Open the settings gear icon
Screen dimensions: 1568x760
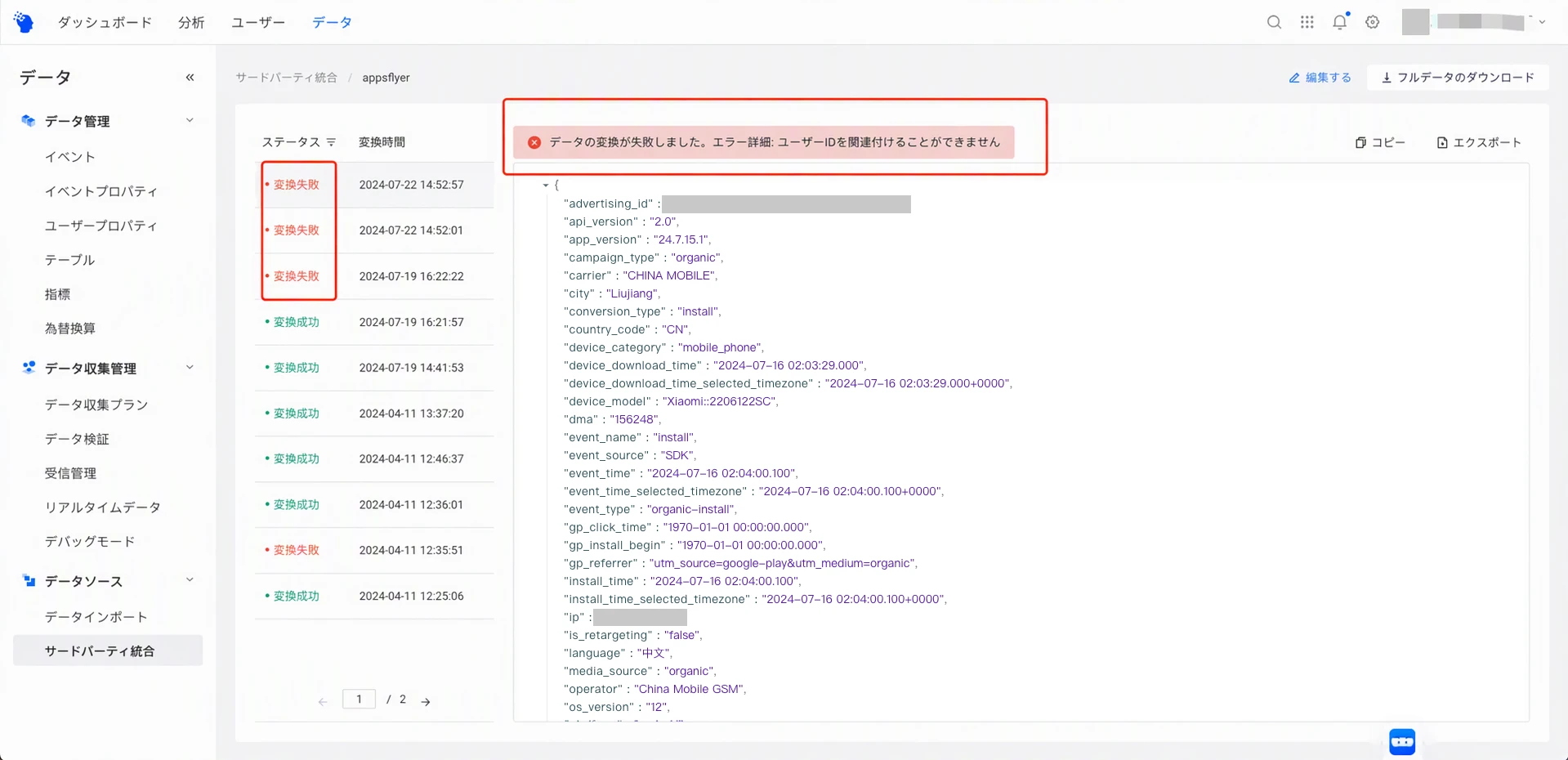[x=1373, y=22]
